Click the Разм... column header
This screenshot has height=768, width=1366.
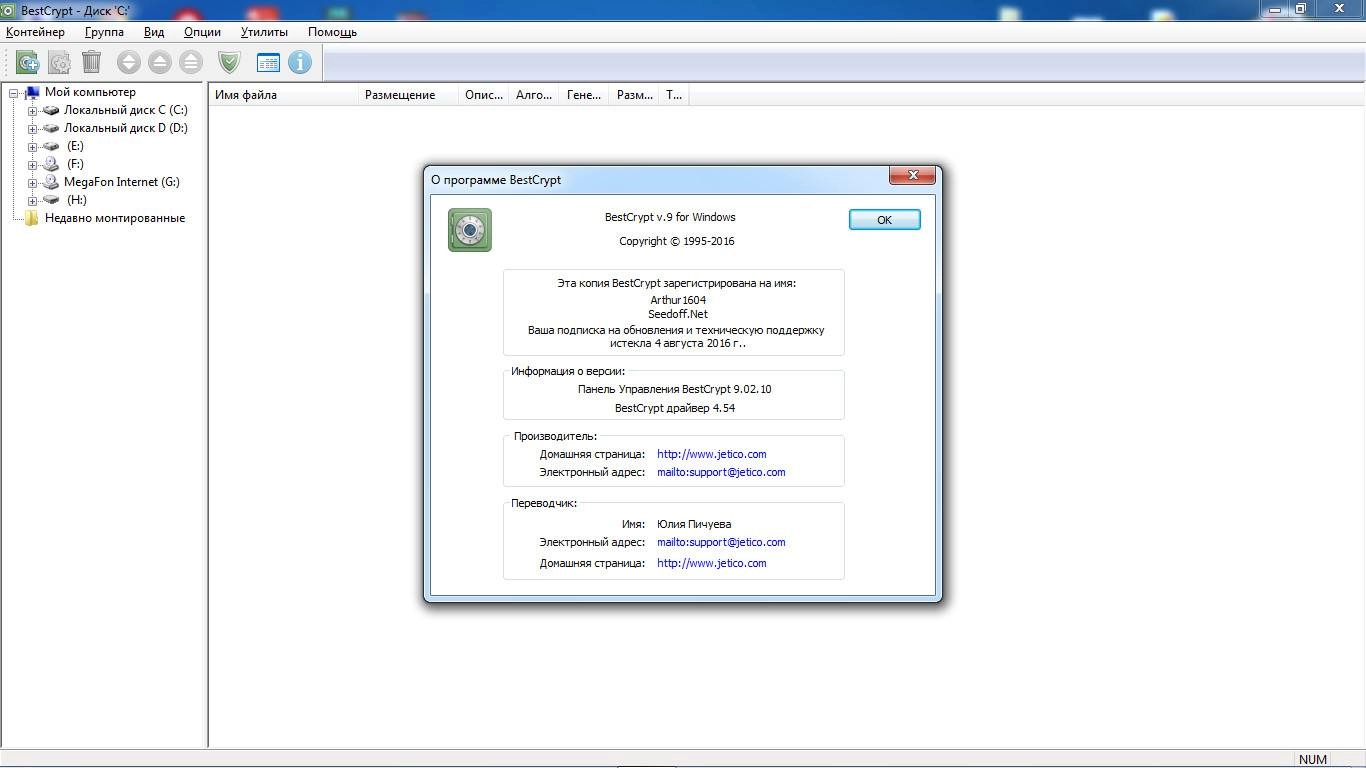click(x=634, y=95)
